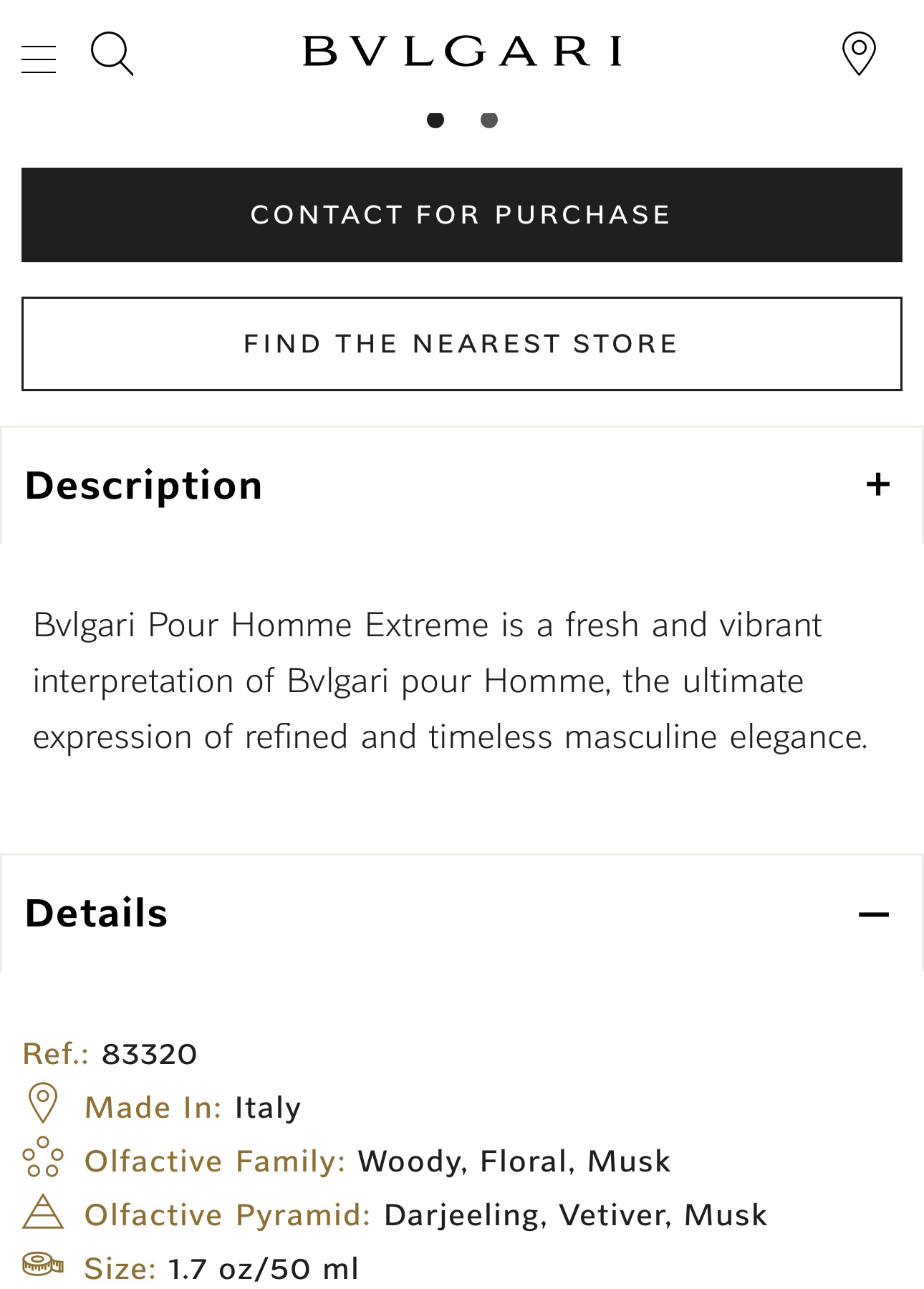Click the Size measuring tape icon

(x=43, y=1264)
